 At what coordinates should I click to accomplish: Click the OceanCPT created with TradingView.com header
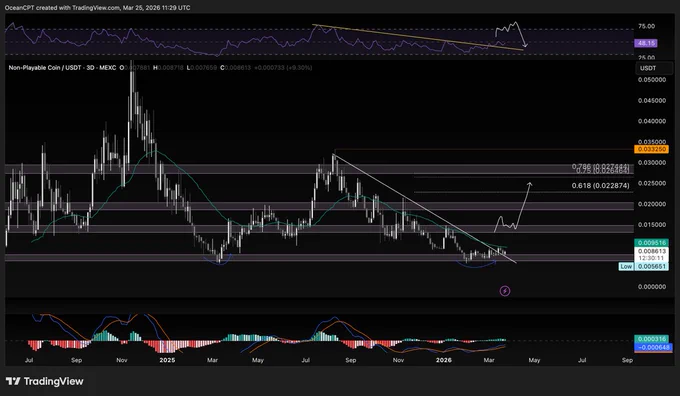click(x=98, y=8)
